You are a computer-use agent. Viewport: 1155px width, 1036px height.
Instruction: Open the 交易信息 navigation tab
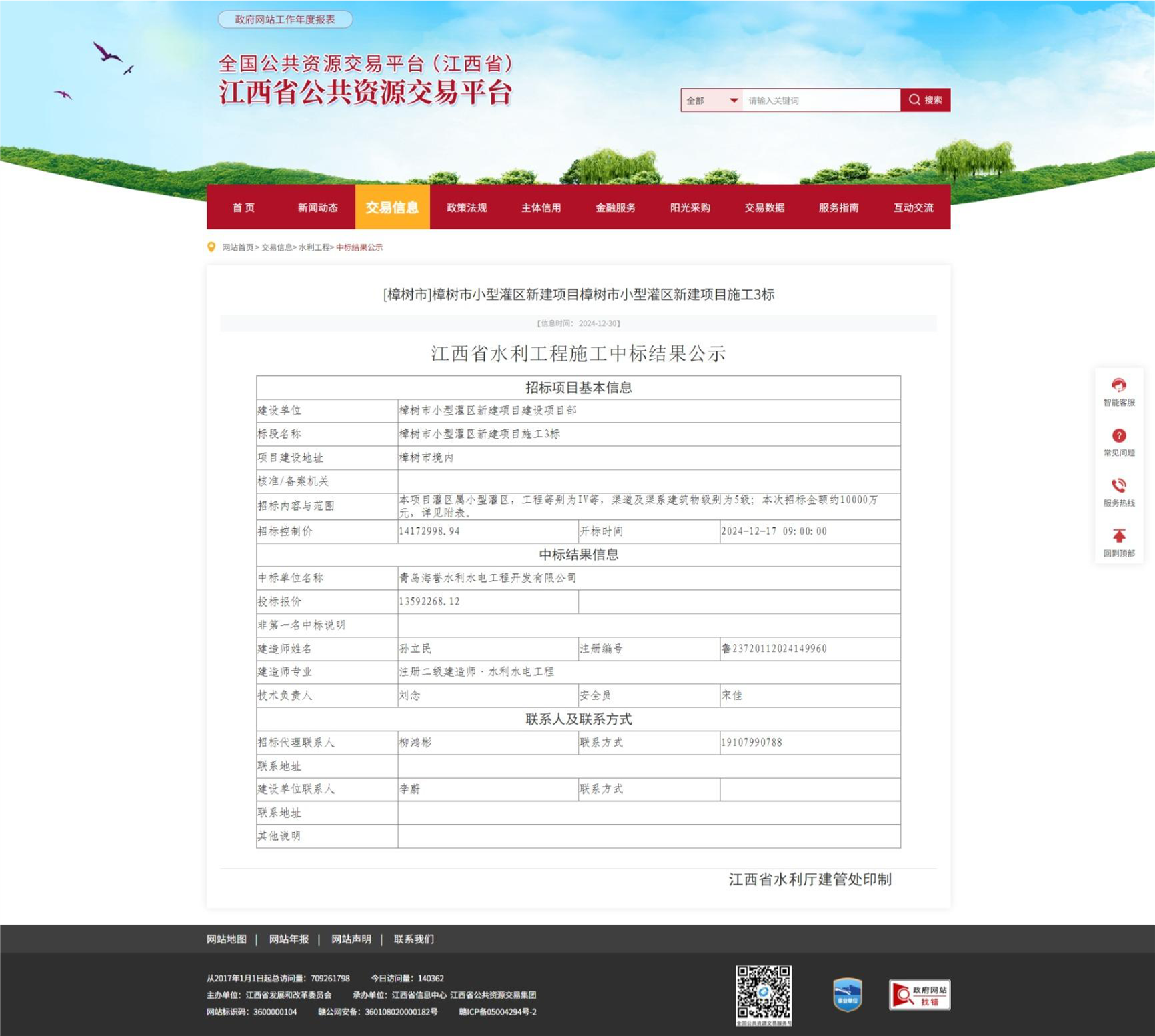392,208
